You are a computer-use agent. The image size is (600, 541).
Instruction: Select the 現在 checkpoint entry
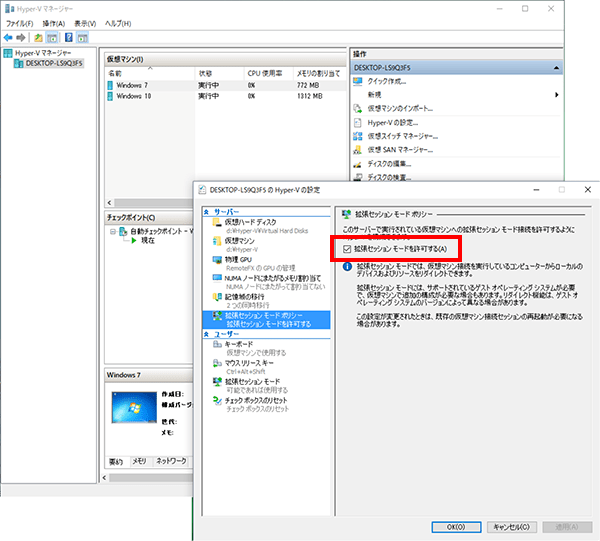coord(148,240)
